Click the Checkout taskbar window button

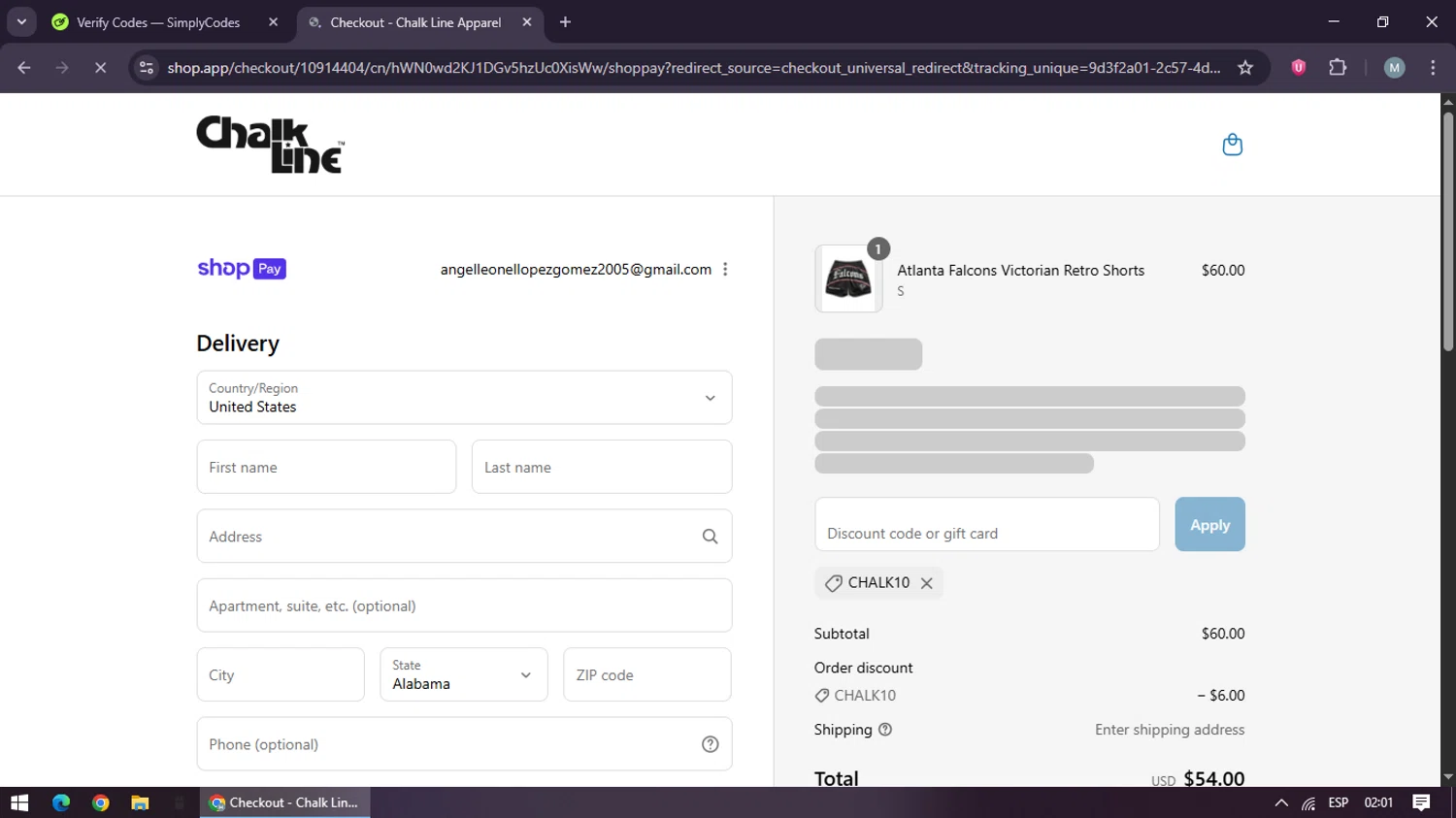285,802
